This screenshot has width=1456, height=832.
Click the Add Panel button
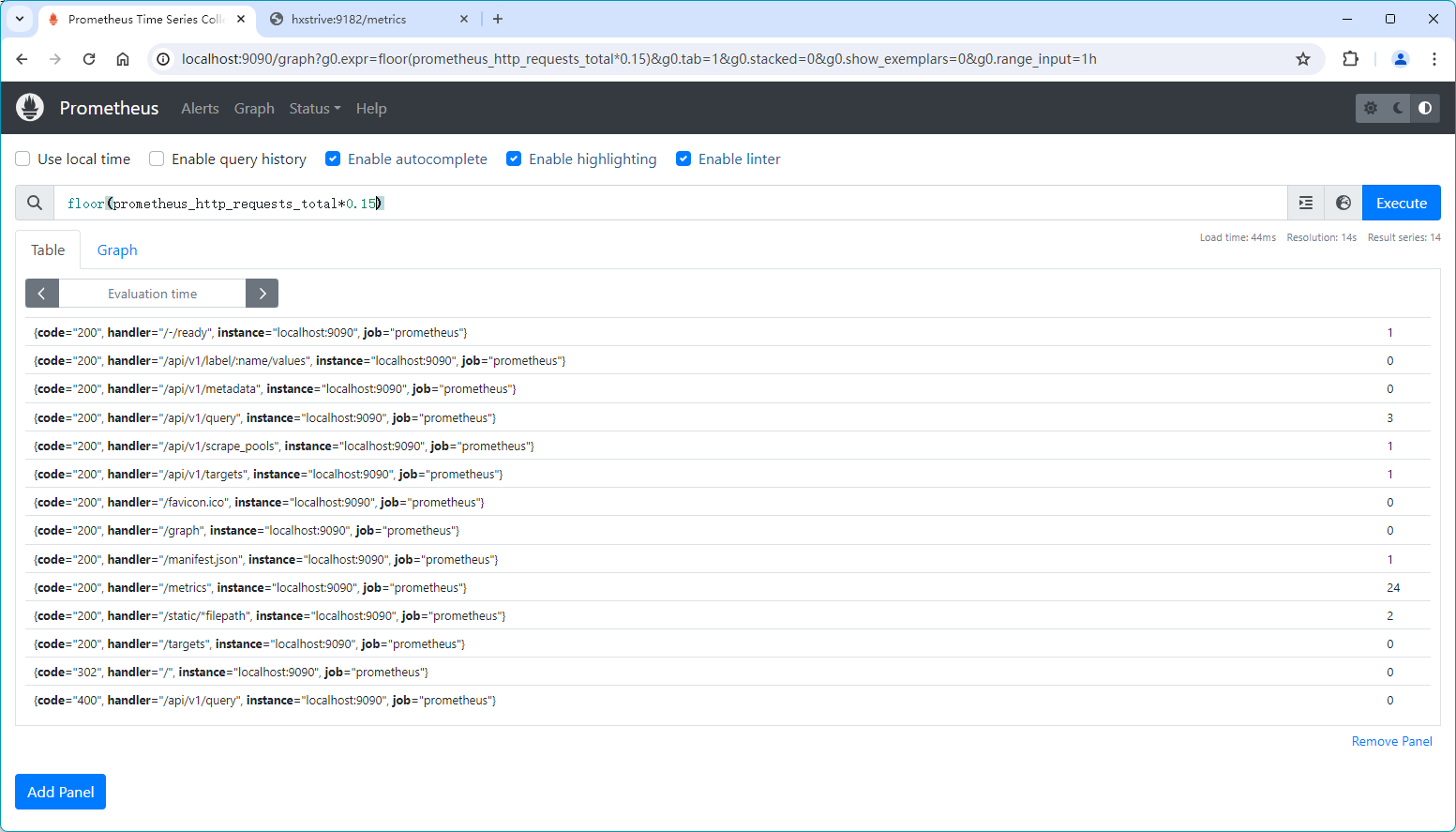coord(61,792)
